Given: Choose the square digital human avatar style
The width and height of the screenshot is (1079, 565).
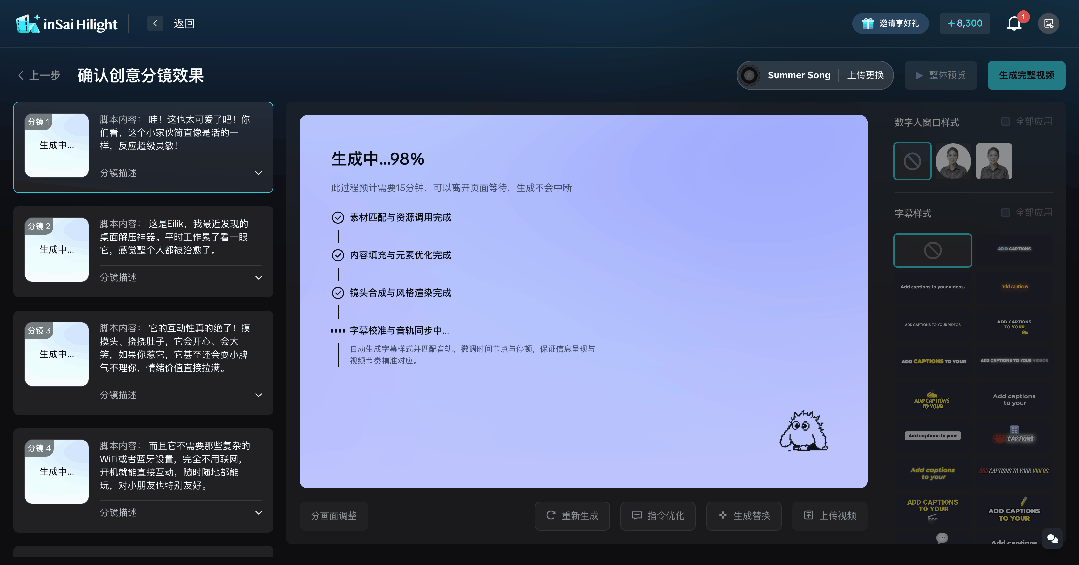Looking at the screenshot, I should pyautogui.click(x=994, y=161).
